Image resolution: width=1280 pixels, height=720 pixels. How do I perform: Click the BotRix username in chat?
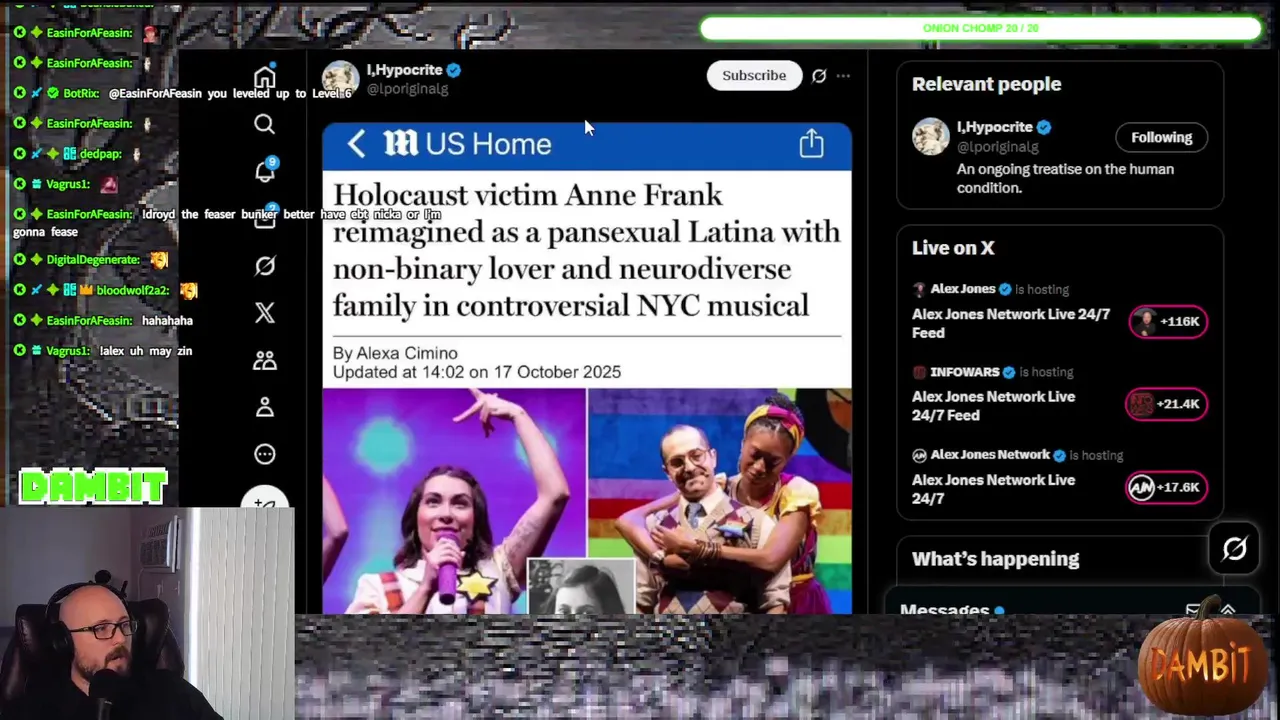point(81,93)
